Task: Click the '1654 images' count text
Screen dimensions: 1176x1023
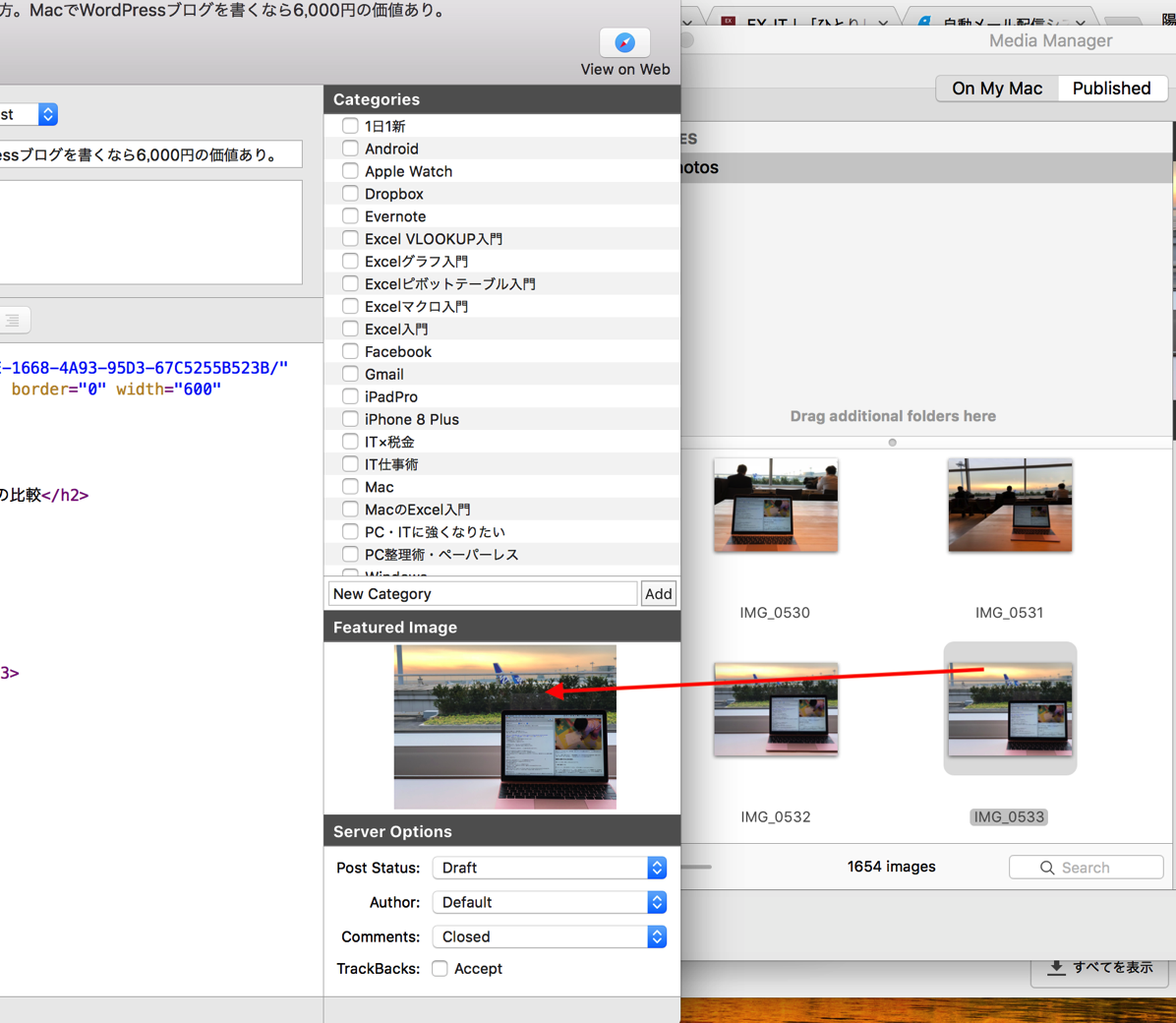Action: click(x=891, y=867)
